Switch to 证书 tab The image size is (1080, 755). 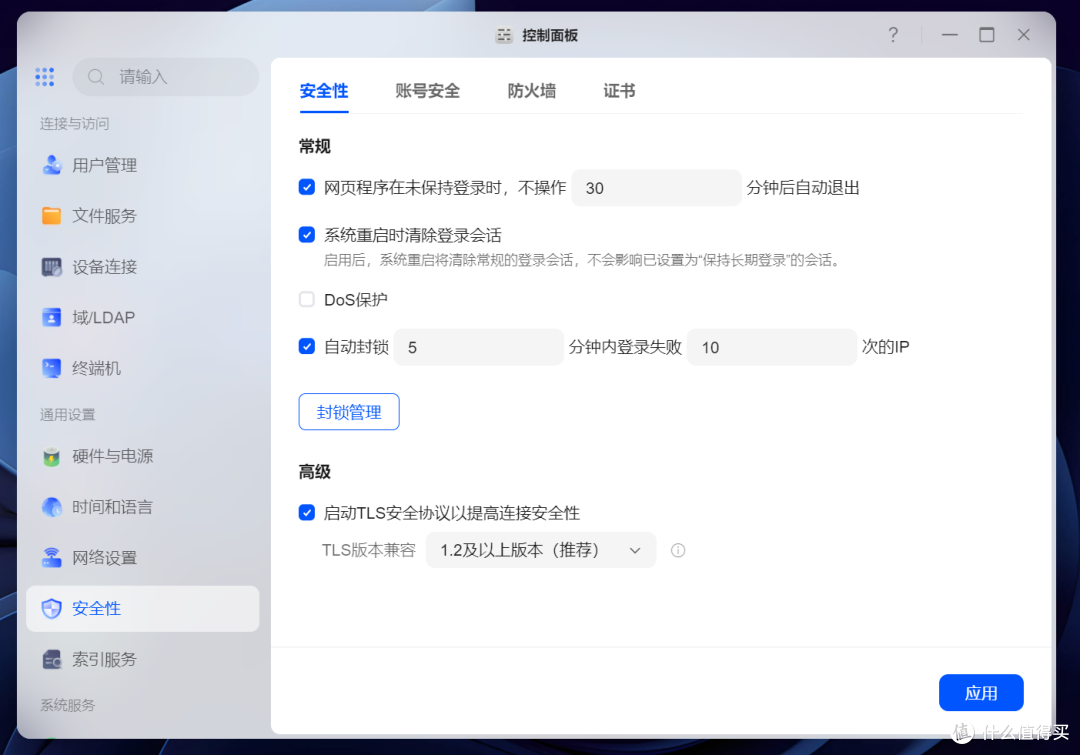619,91
